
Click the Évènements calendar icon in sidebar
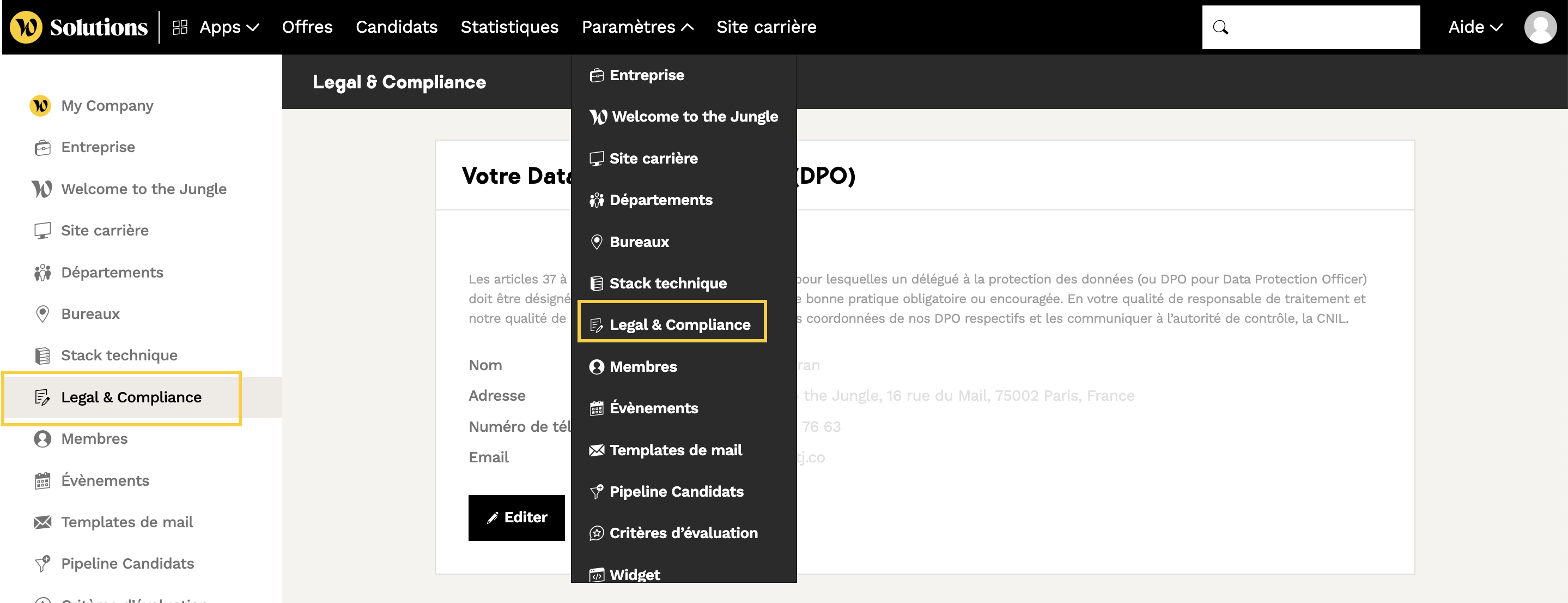click(42, 480)
